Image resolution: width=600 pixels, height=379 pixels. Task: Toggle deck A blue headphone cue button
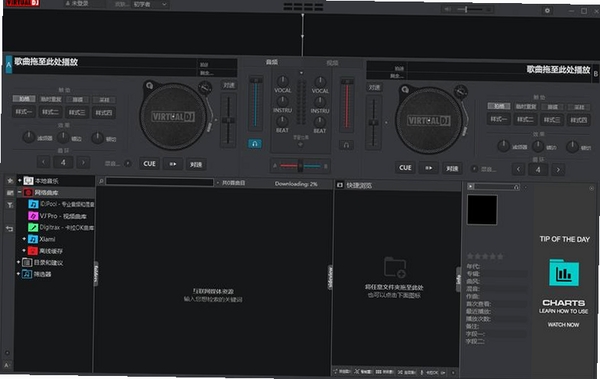click(254, 144)
